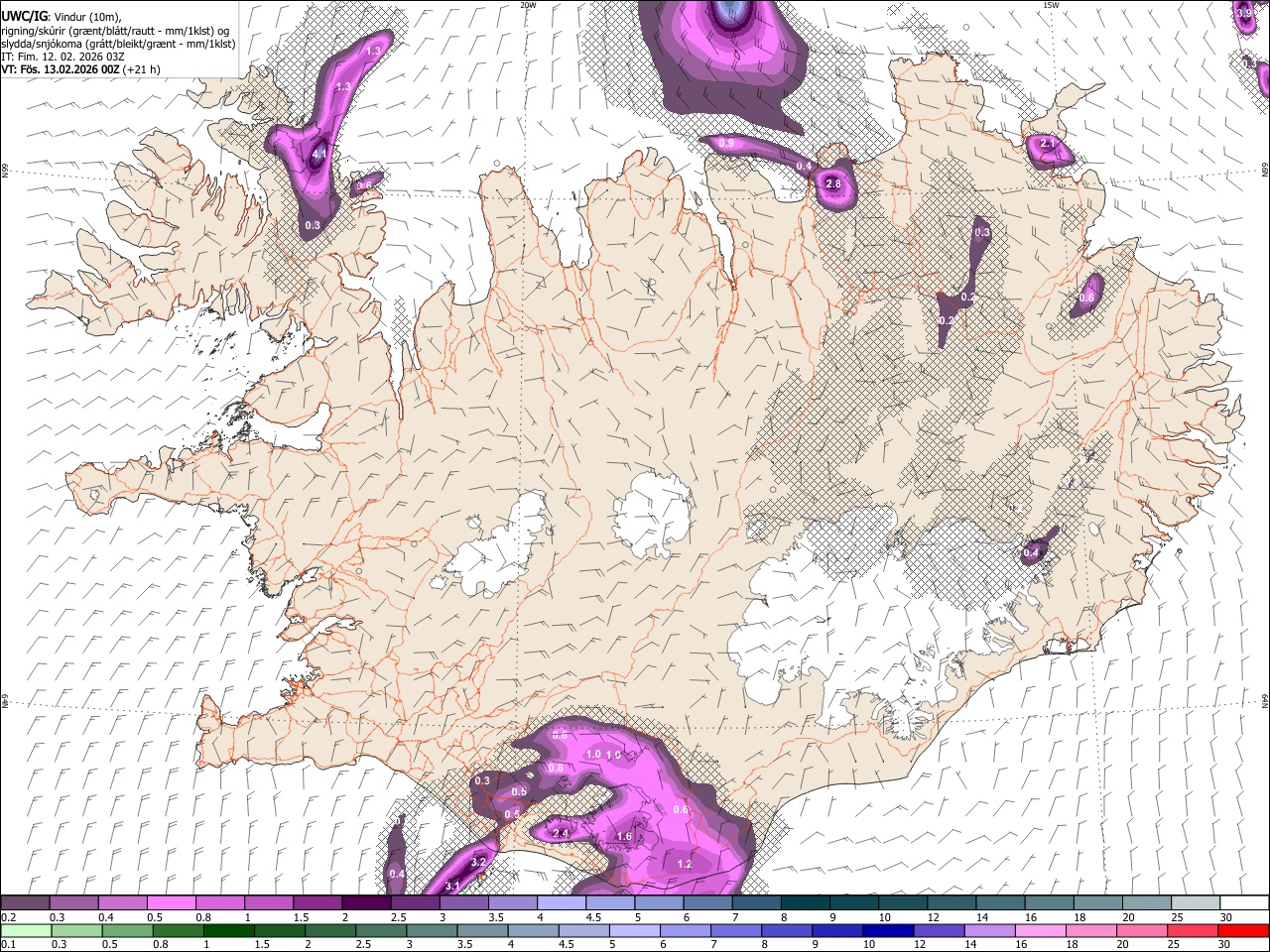This screenshot has height=952, width=1270.
Task: Pick the bright pink 0.5 snow legend swatch
Action: click(171, 902)
